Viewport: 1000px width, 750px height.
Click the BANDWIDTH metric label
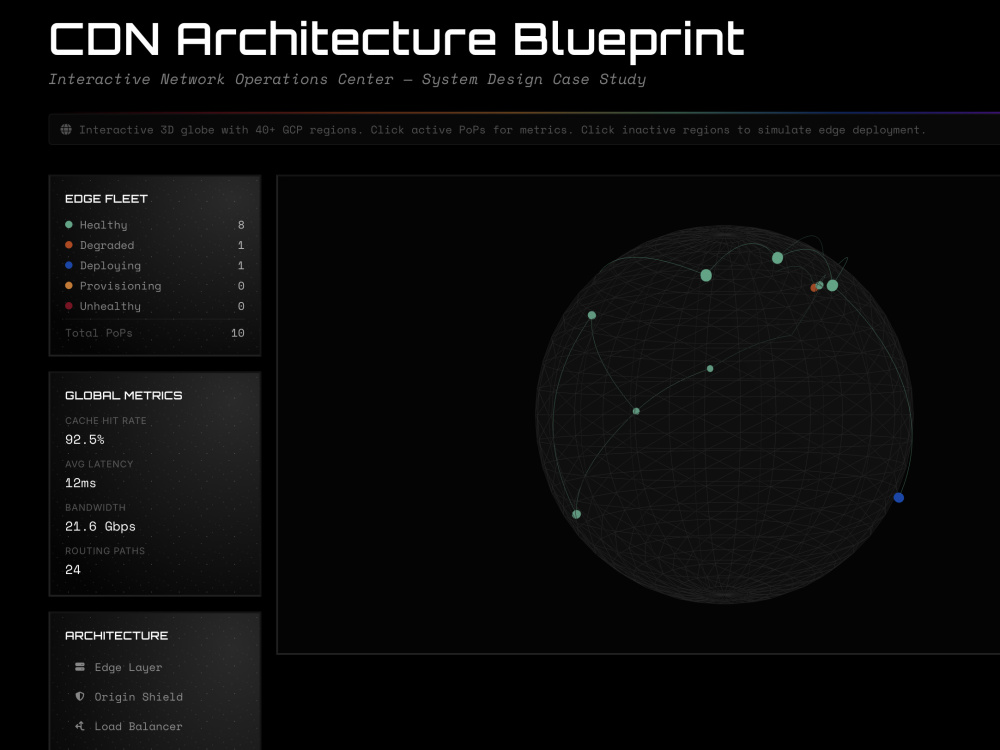coord(95,508)
